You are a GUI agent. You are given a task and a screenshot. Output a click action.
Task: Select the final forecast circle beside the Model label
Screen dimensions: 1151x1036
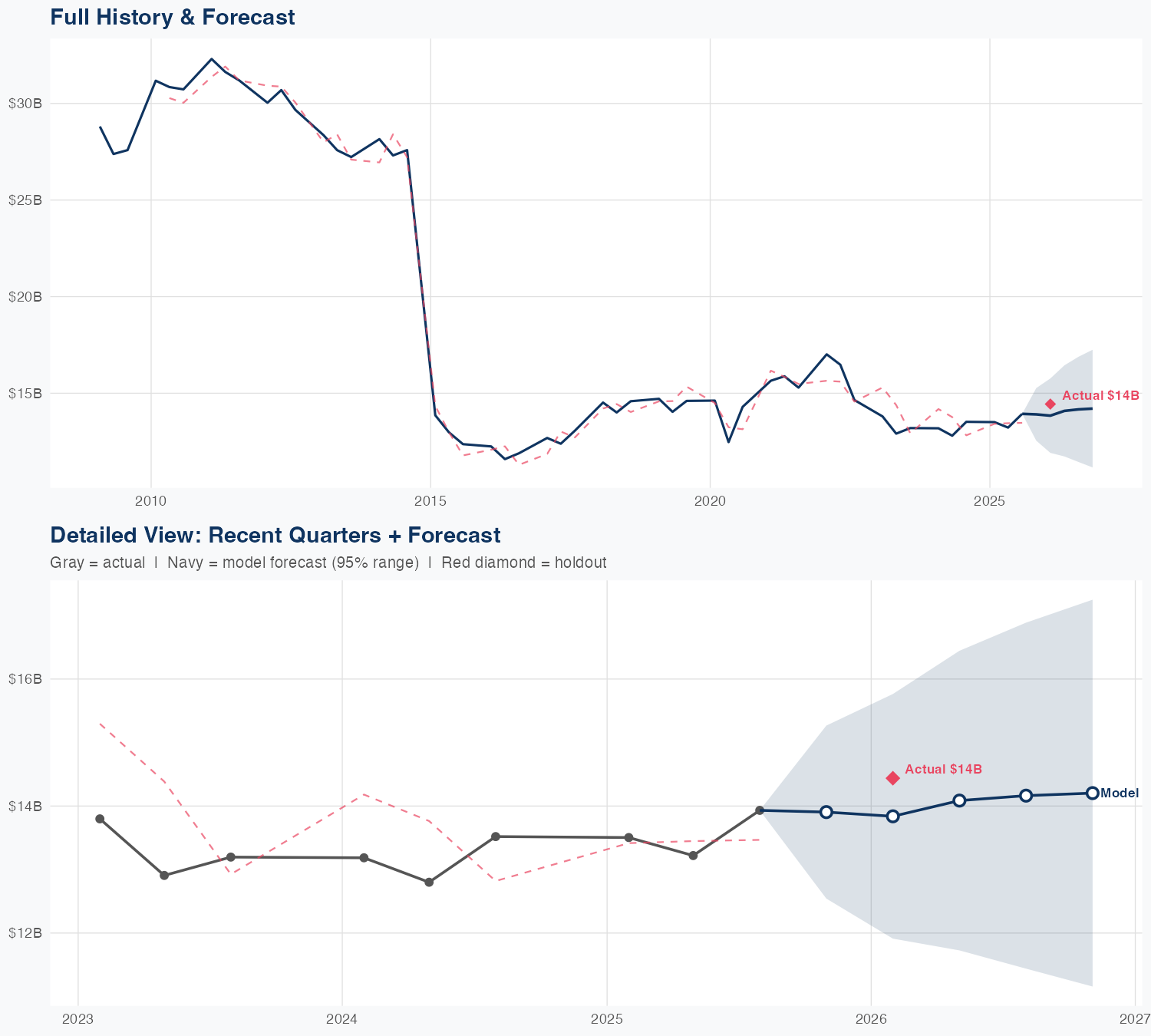point(1092,793)
